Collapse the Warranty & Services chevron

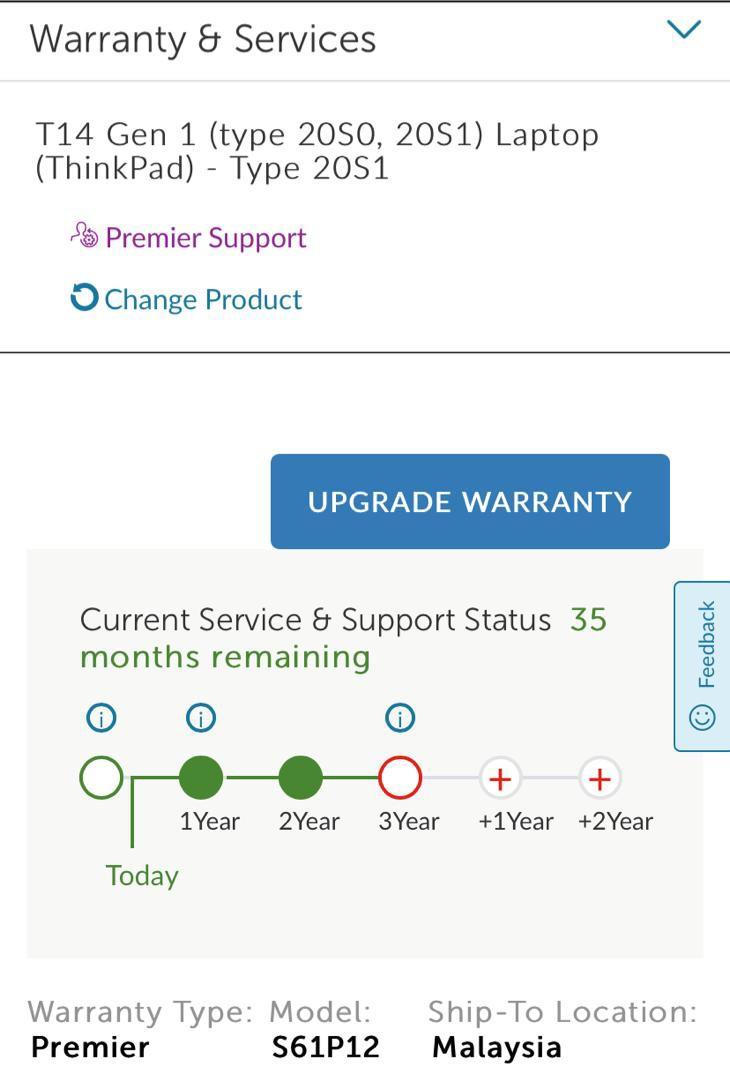click(684, 31)
